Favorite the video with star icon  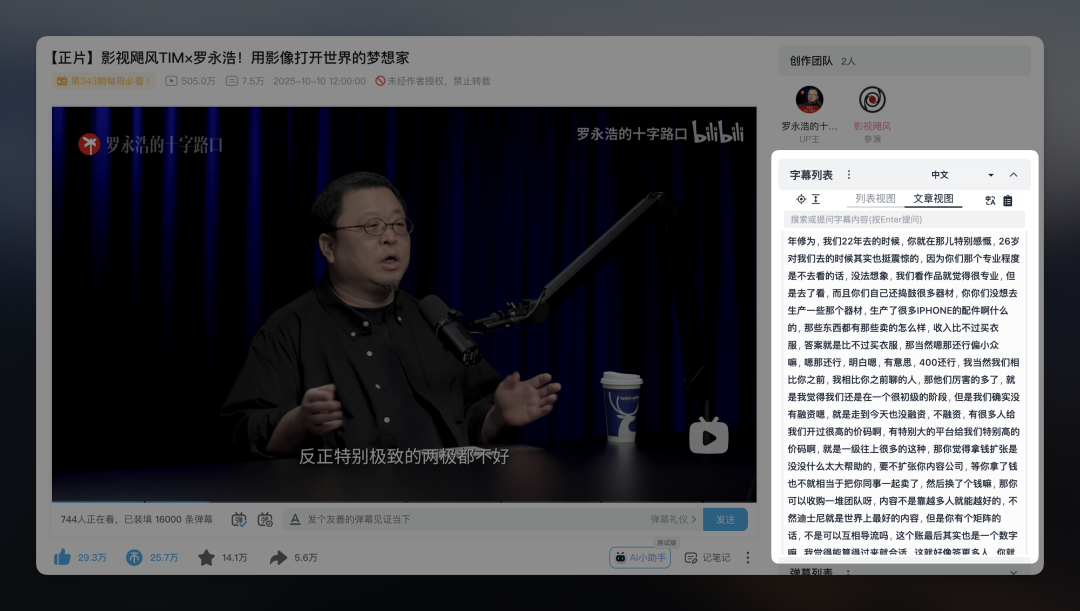[206, 557]
